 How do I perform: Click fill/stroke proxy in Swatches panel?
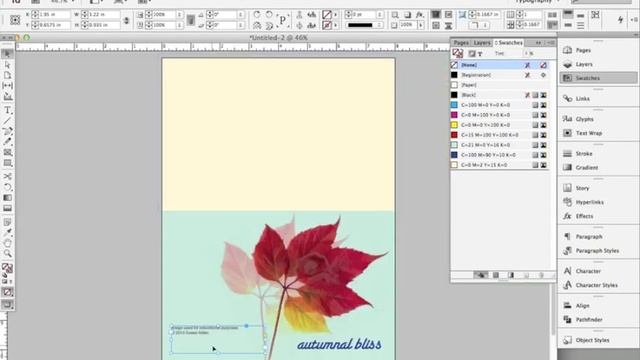(x=458, y=53)
